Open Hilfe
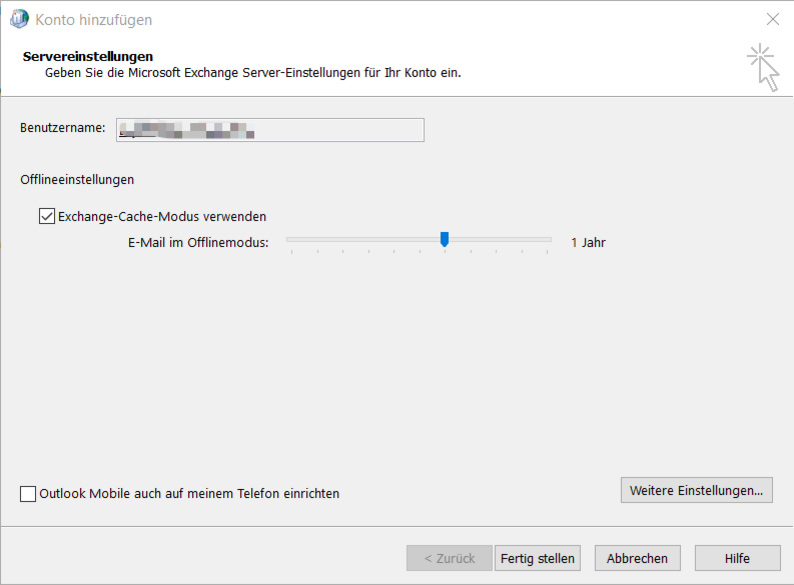Image resolution: width=794 pixels, height=585 pixels. pyautogui.click(x=738, y=558)
